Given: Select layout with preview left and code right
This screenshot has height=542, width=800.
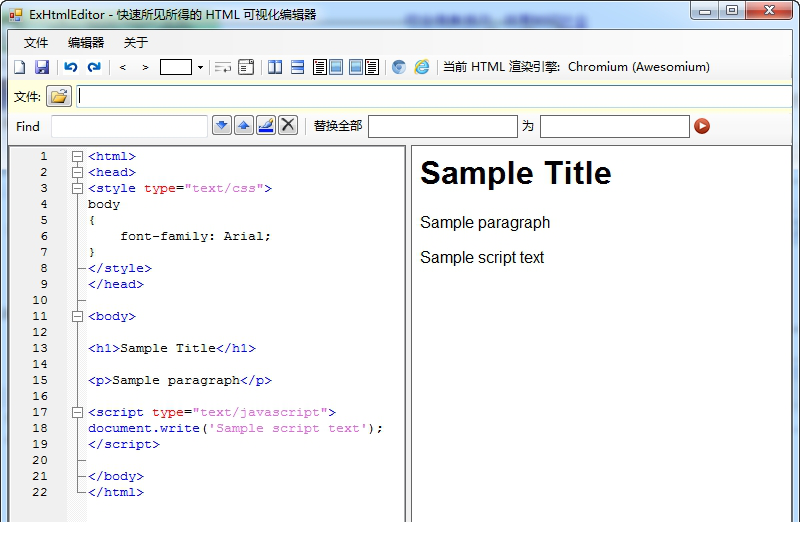Looking at the screenshot, I should pos(364,67).
